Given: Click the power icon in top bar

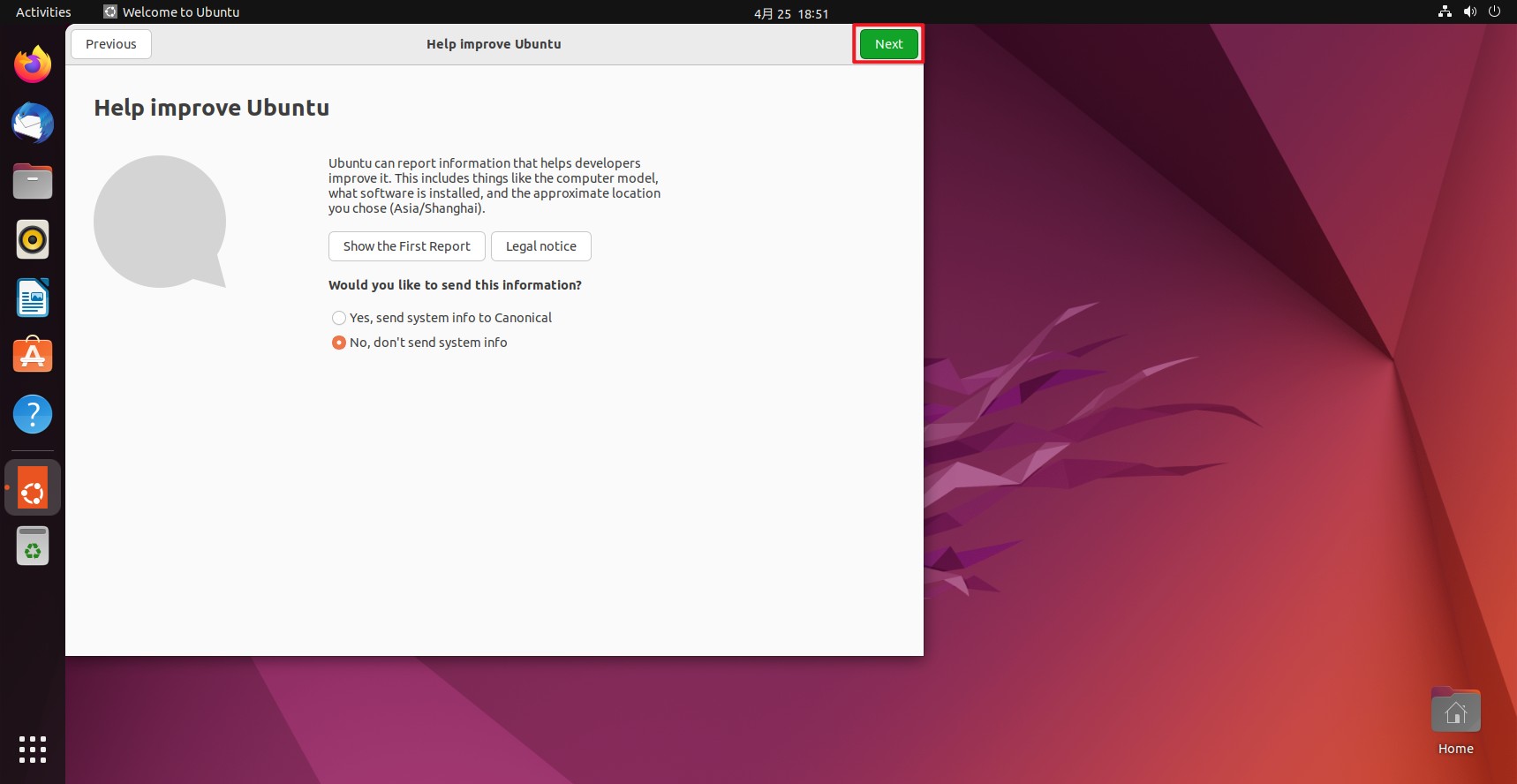Looking at the screenshot, I should [1494, 11].
